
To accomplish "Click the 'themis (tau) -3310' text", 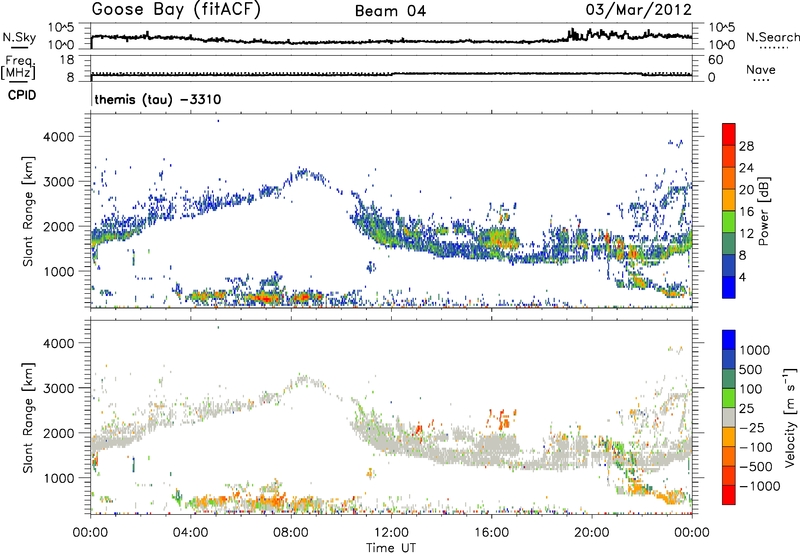I will 158,99.
